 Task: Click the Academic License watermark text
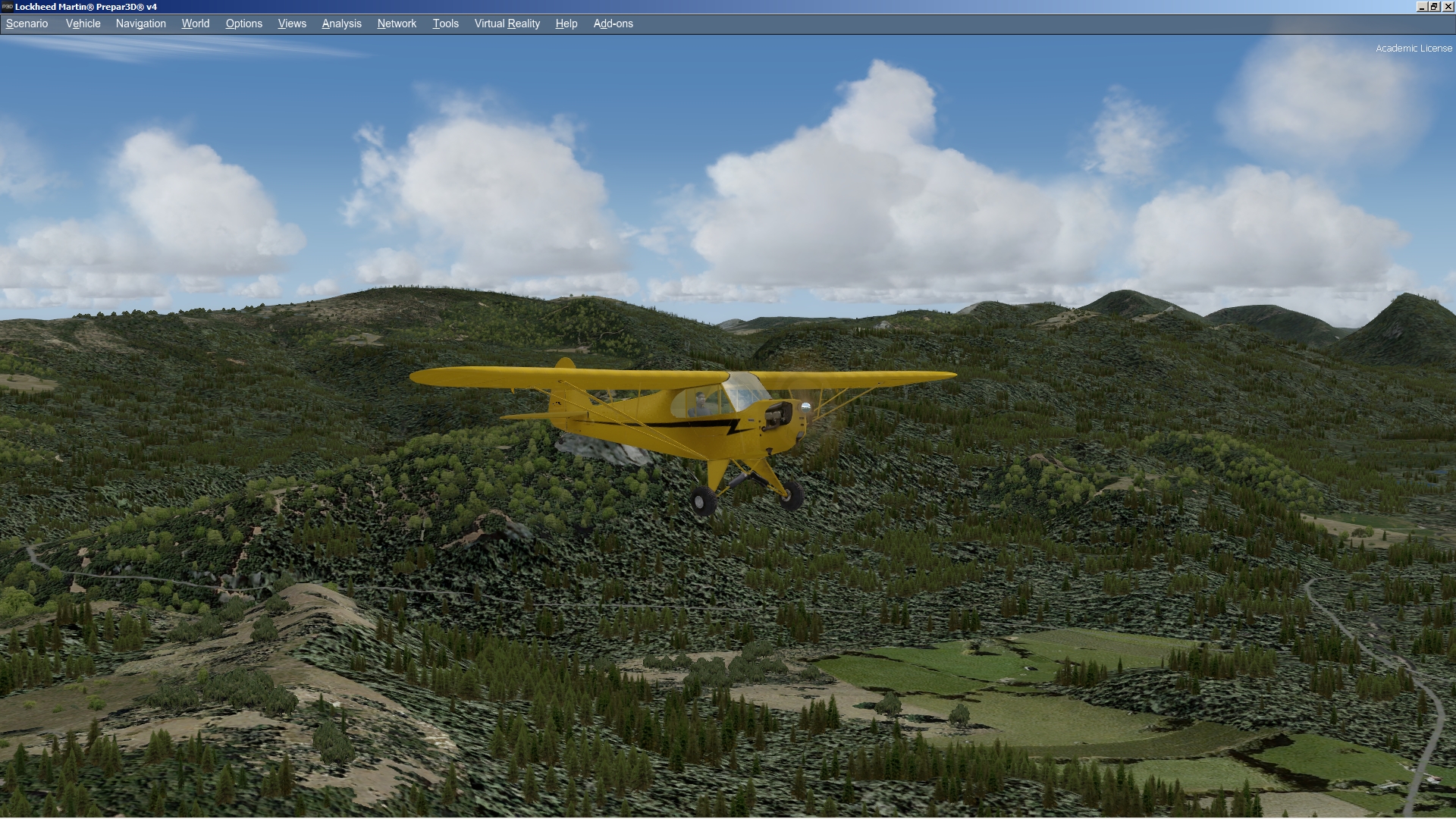[x=1414, y=49]
